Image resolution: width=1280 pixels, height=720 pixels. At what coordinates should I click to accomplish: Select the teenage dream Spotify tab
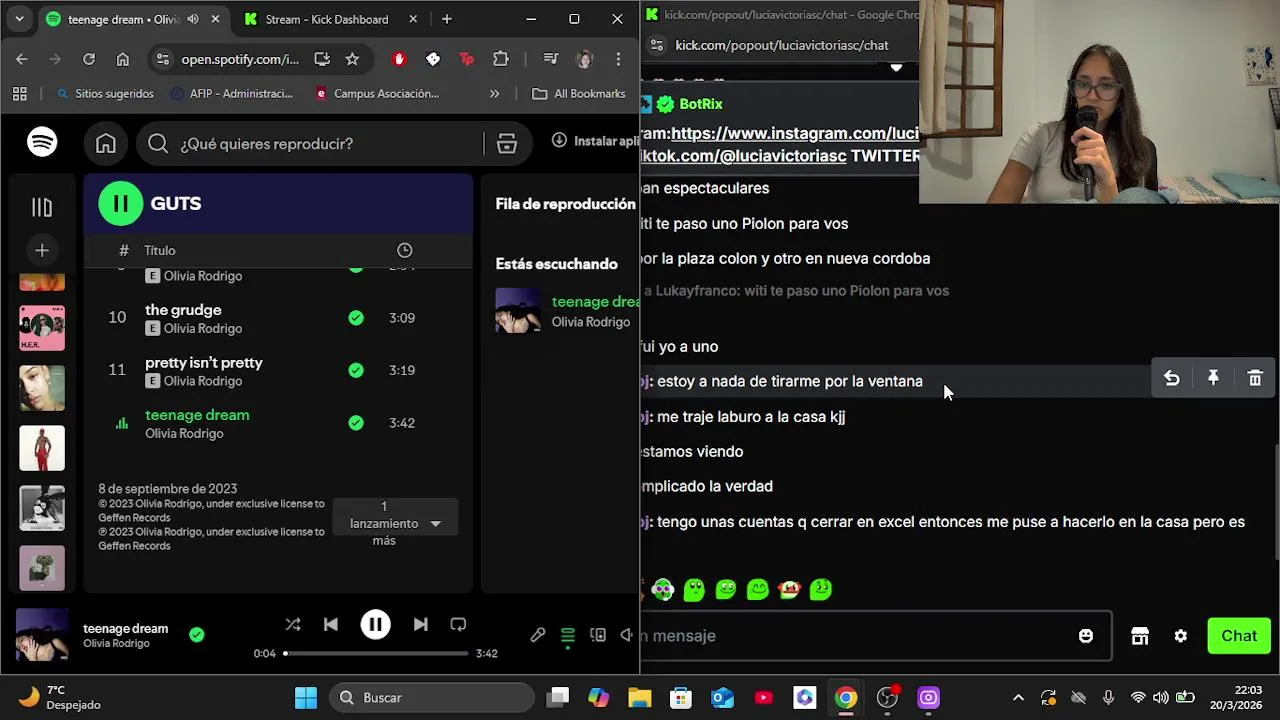coord(125,19)
